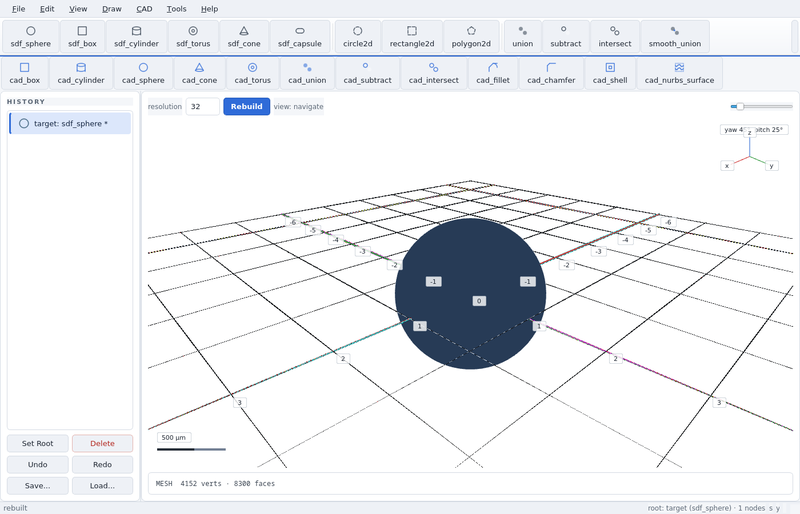Focus the resolution input field
Image resolution: width=800 pixels, height=514 pixels.
coord(203,106)
